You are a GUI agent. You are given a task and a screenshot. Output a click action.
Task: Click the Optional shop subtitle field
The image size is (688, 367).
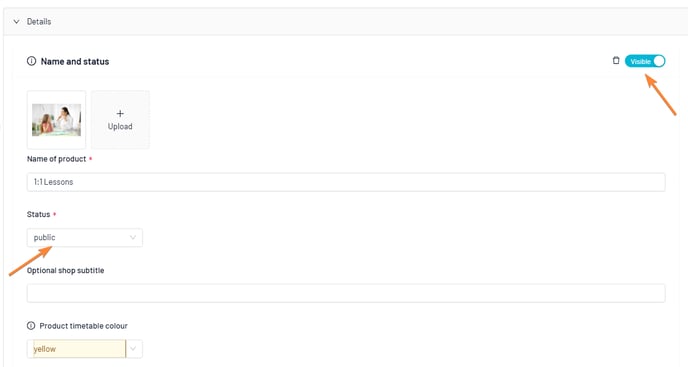coord(346,293)
